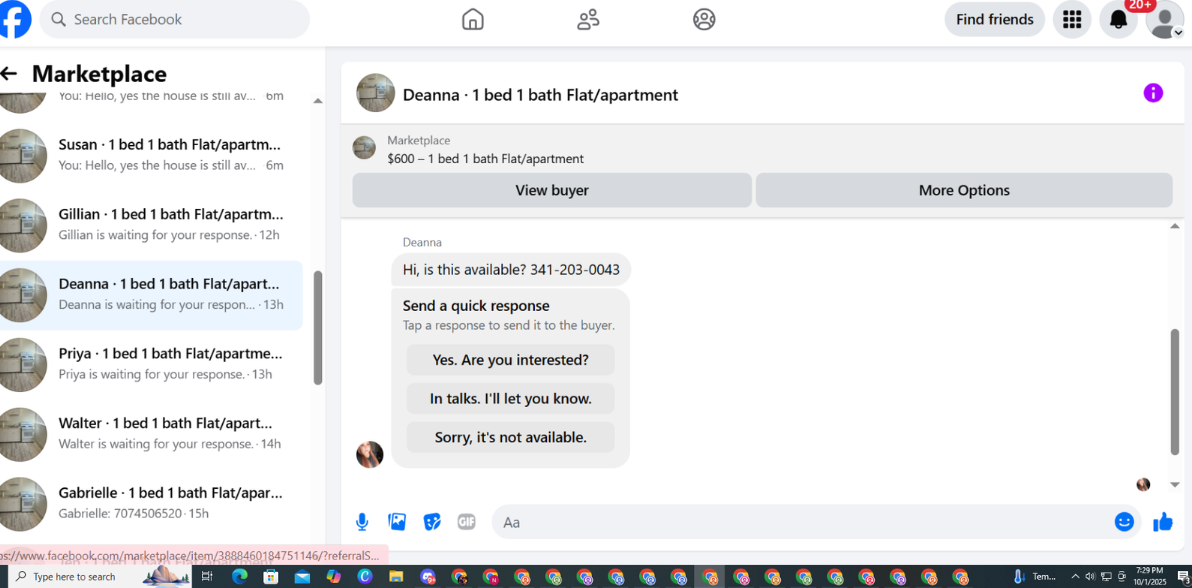Open the Groups icon in top bar
The width and height of the screenshot is (1192, 588).
pos(705,19)
